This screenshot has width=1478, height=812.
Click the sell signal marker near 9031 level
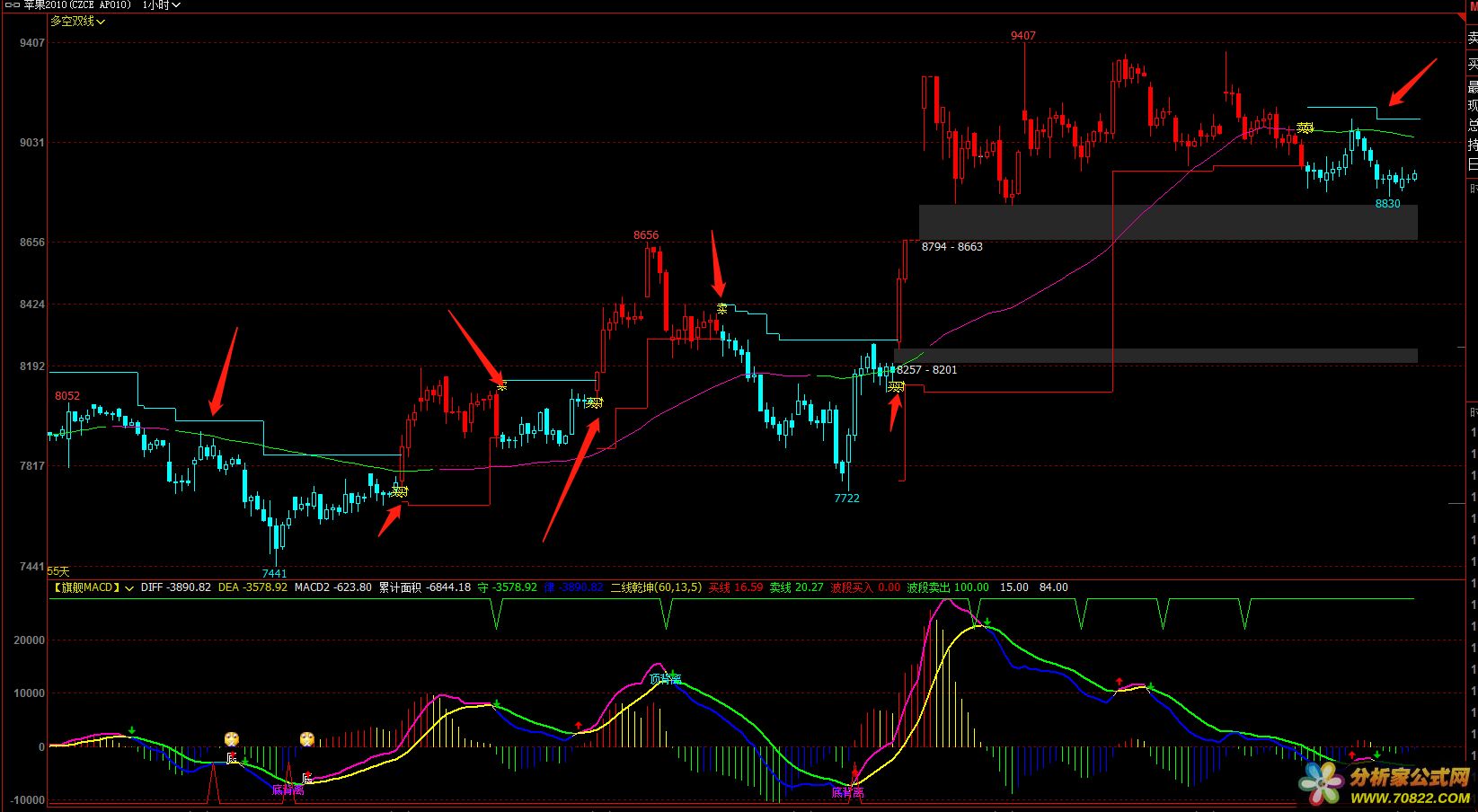click(x=1305, y=128)
